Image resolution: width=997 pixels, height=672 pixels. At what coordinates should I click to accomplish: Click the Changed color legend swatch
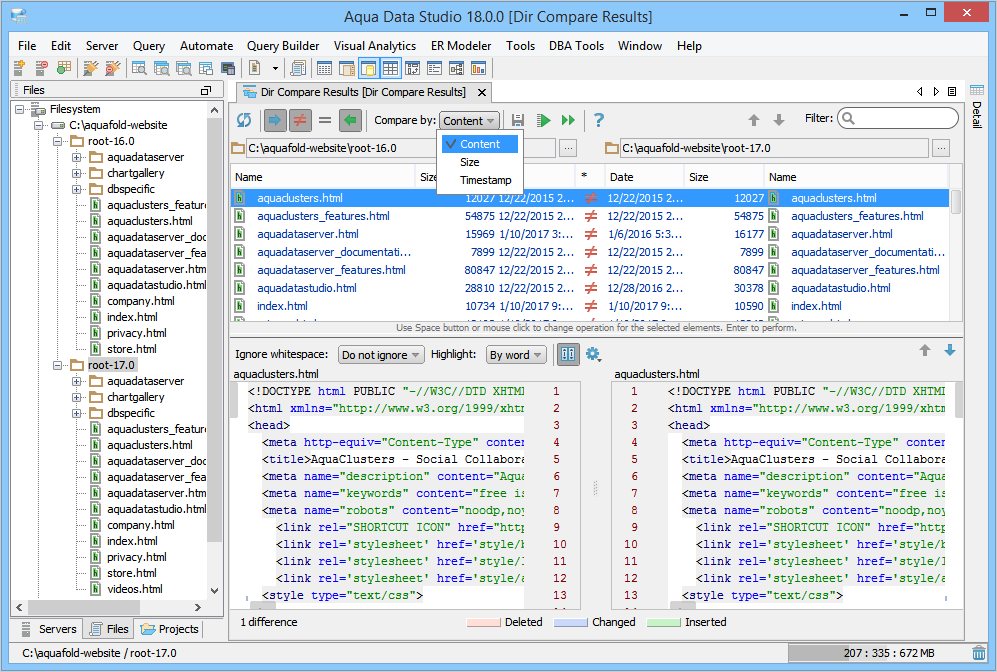[570, 622]
